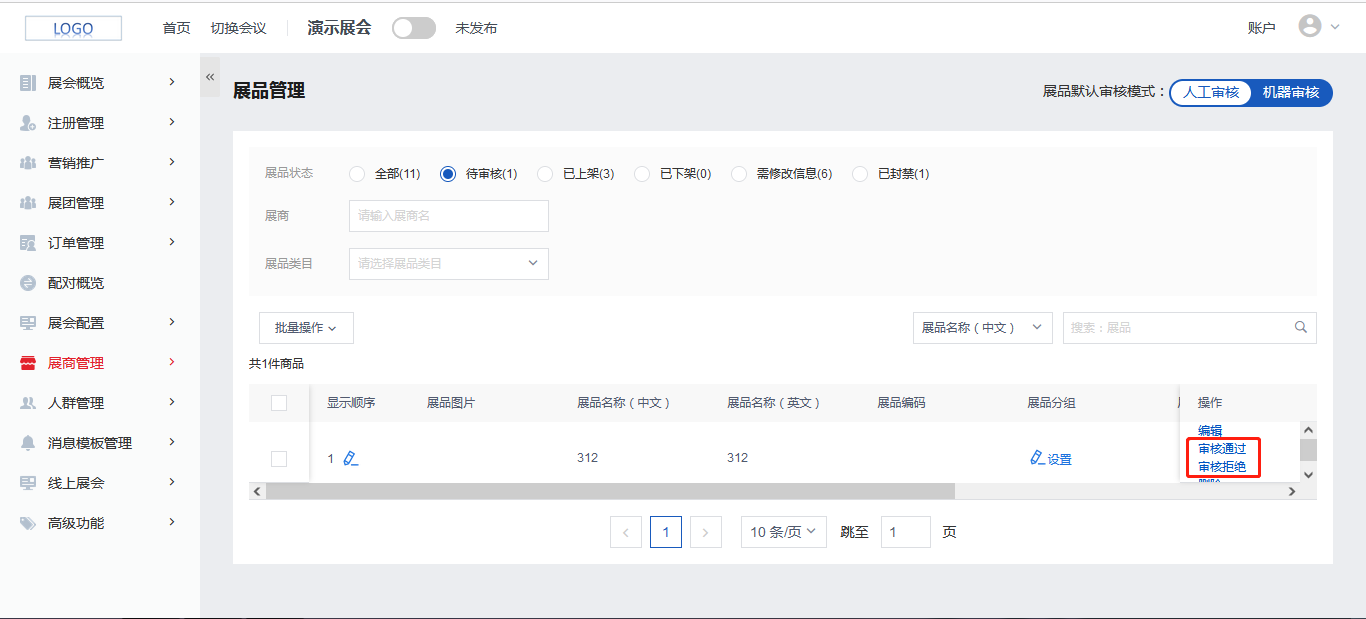
Task: Click the 消息模板管理 bell icon
Action: tap(28, 443)
